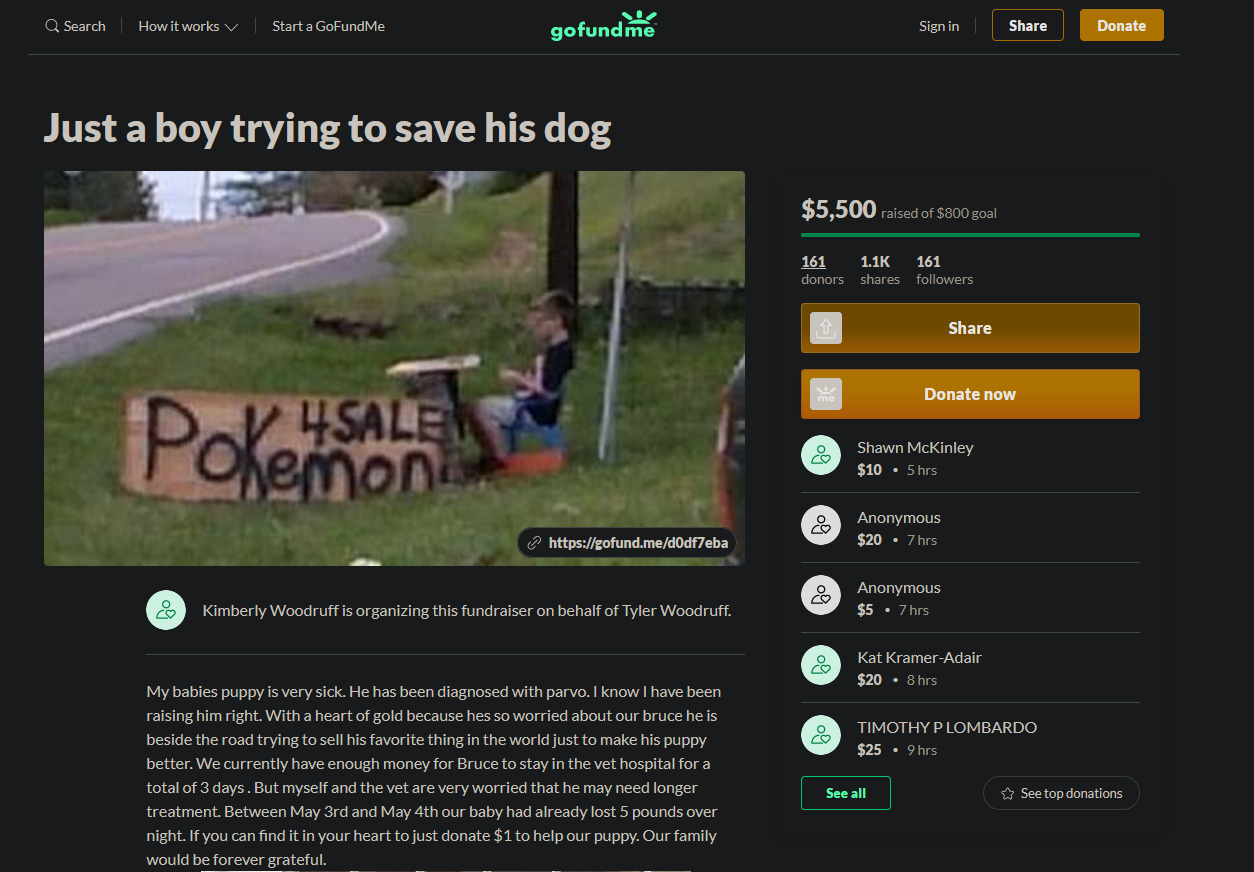Click the organizer avatar beside Kimberly Woodruff
1254x872 pixels.
166,610
